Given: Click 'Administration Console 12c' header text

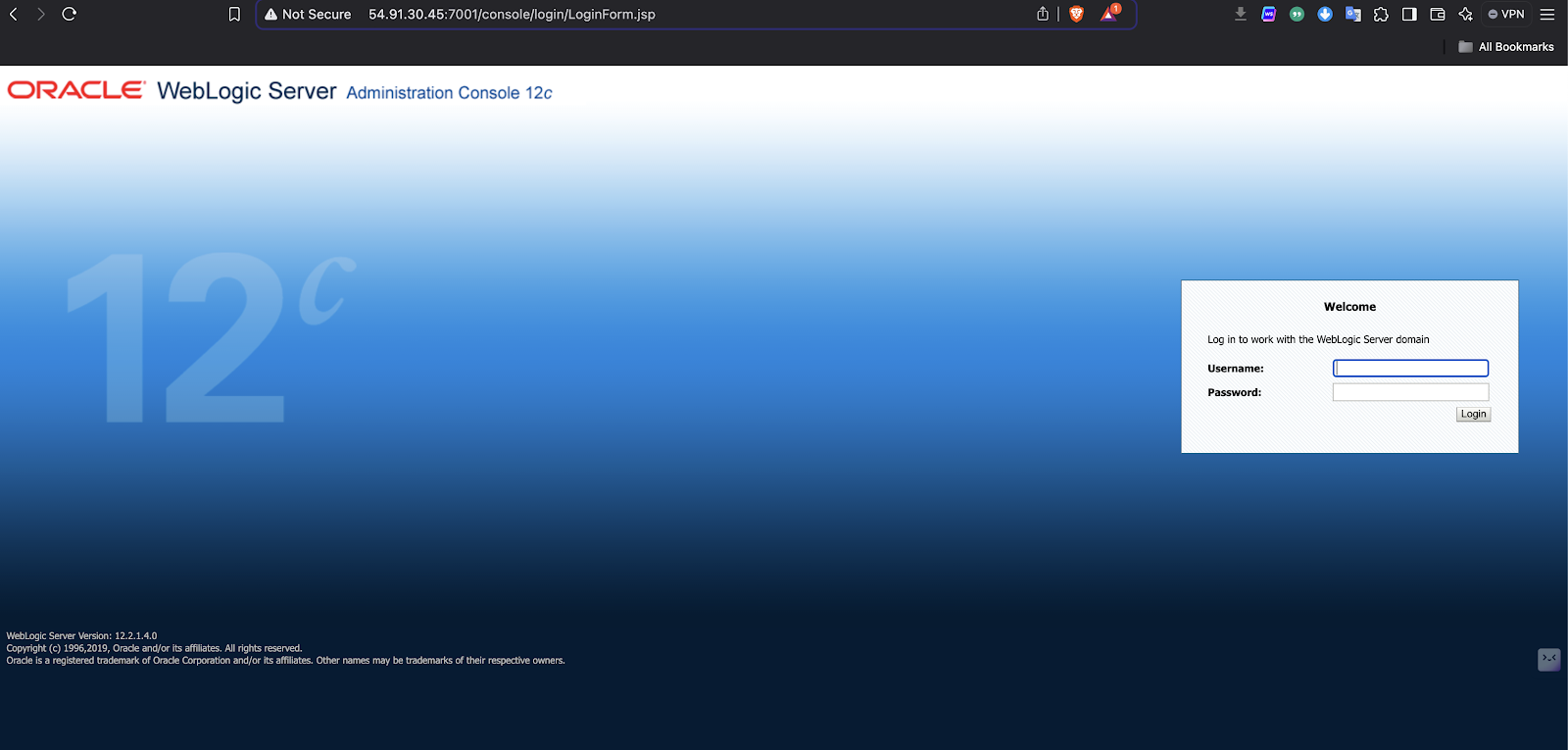Looking at the screenshot, I should 449,93.
